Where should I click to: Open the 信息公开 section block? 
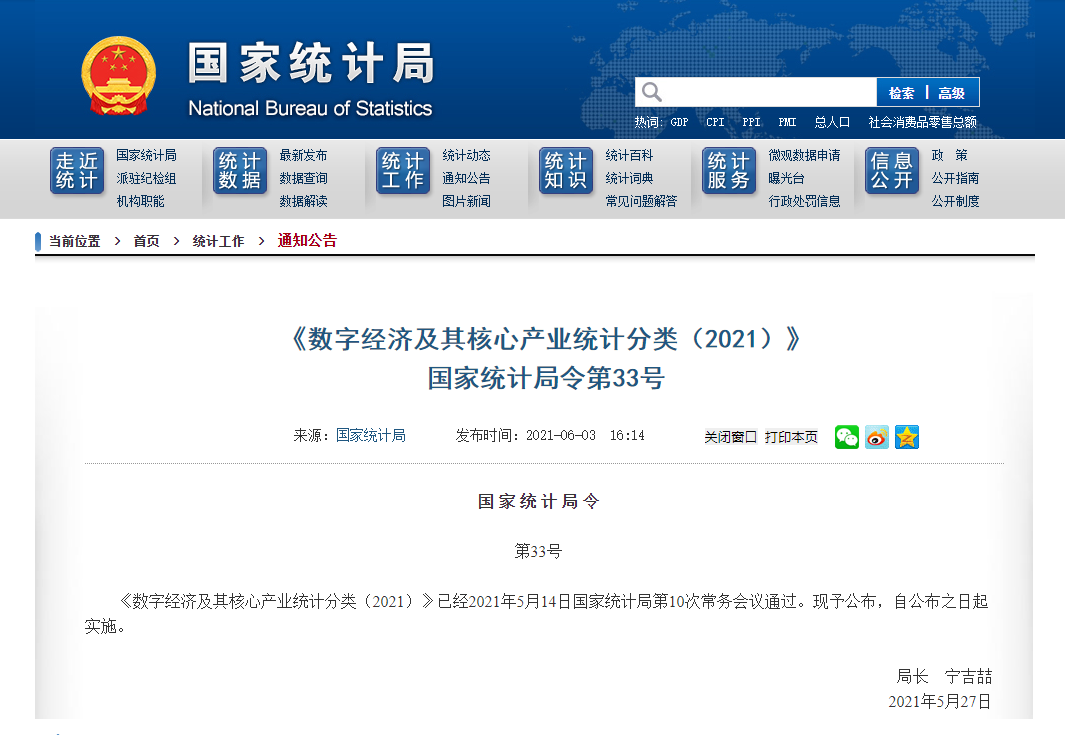(891, 170)
